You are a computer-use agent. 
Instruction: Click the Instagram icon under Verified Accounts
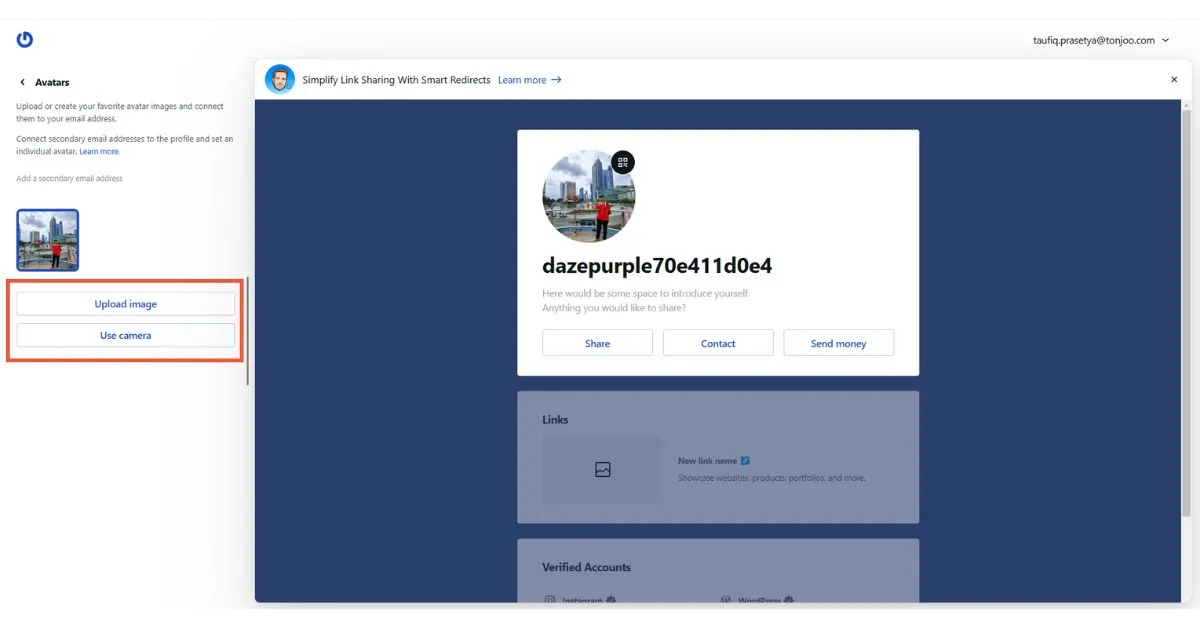551,599
